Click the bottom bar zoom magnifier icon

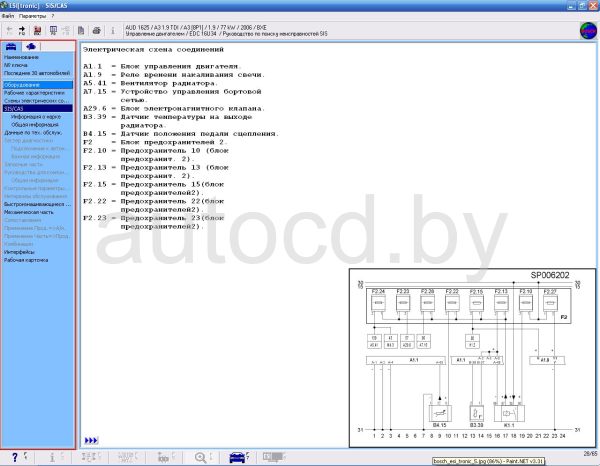click(x=201, y=458)
